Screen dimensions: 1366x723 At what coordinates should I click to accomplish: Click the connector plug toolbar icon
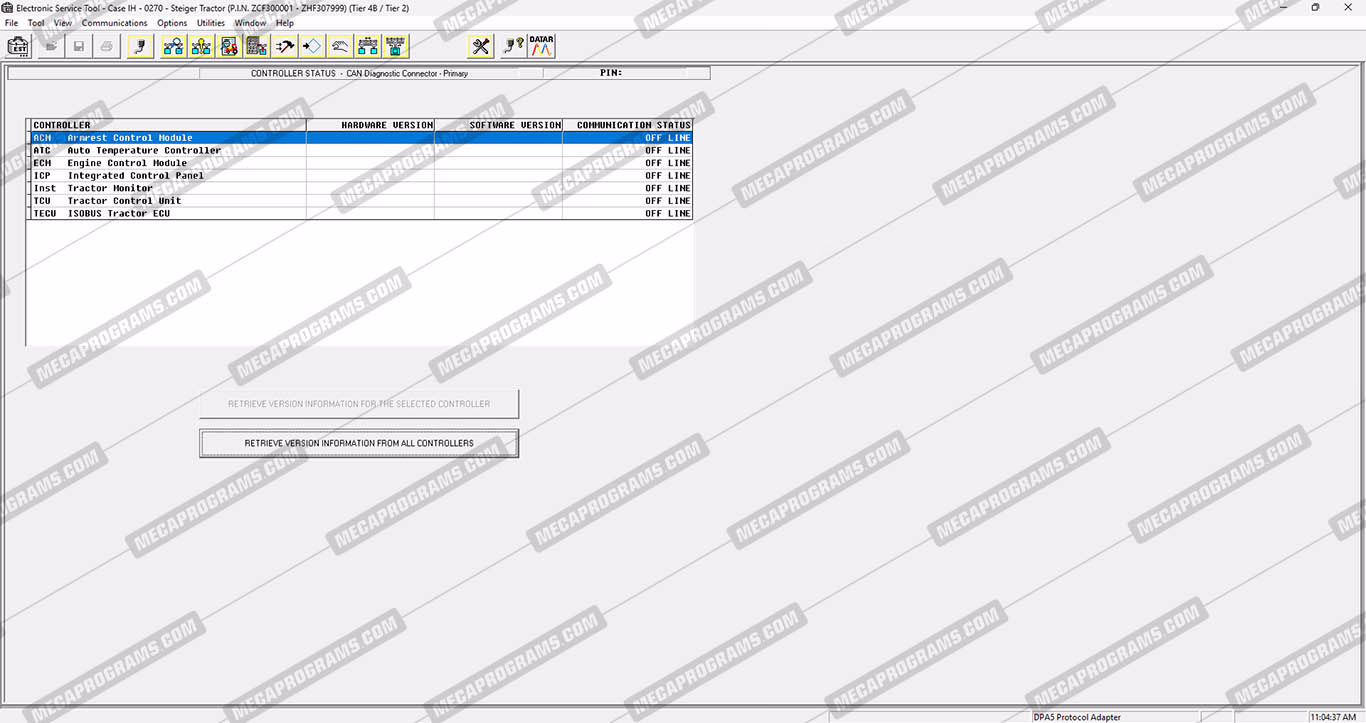[x=141, y=46]
